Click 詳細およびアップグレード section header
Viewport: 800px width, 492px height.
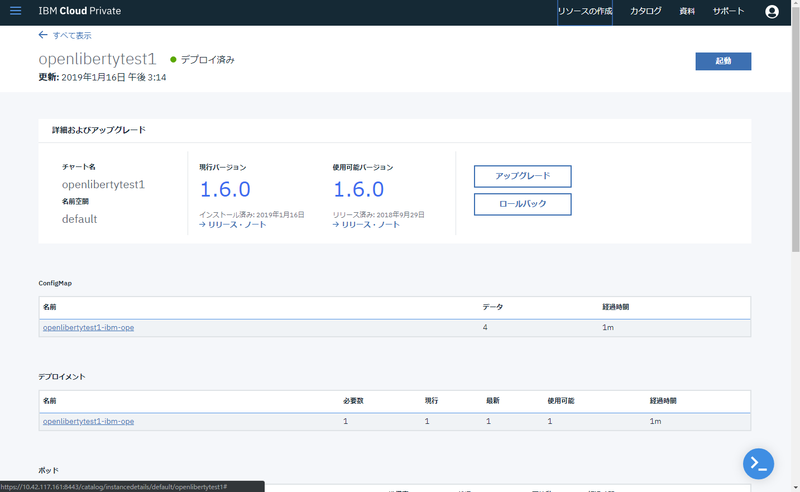tap(99, 130)
